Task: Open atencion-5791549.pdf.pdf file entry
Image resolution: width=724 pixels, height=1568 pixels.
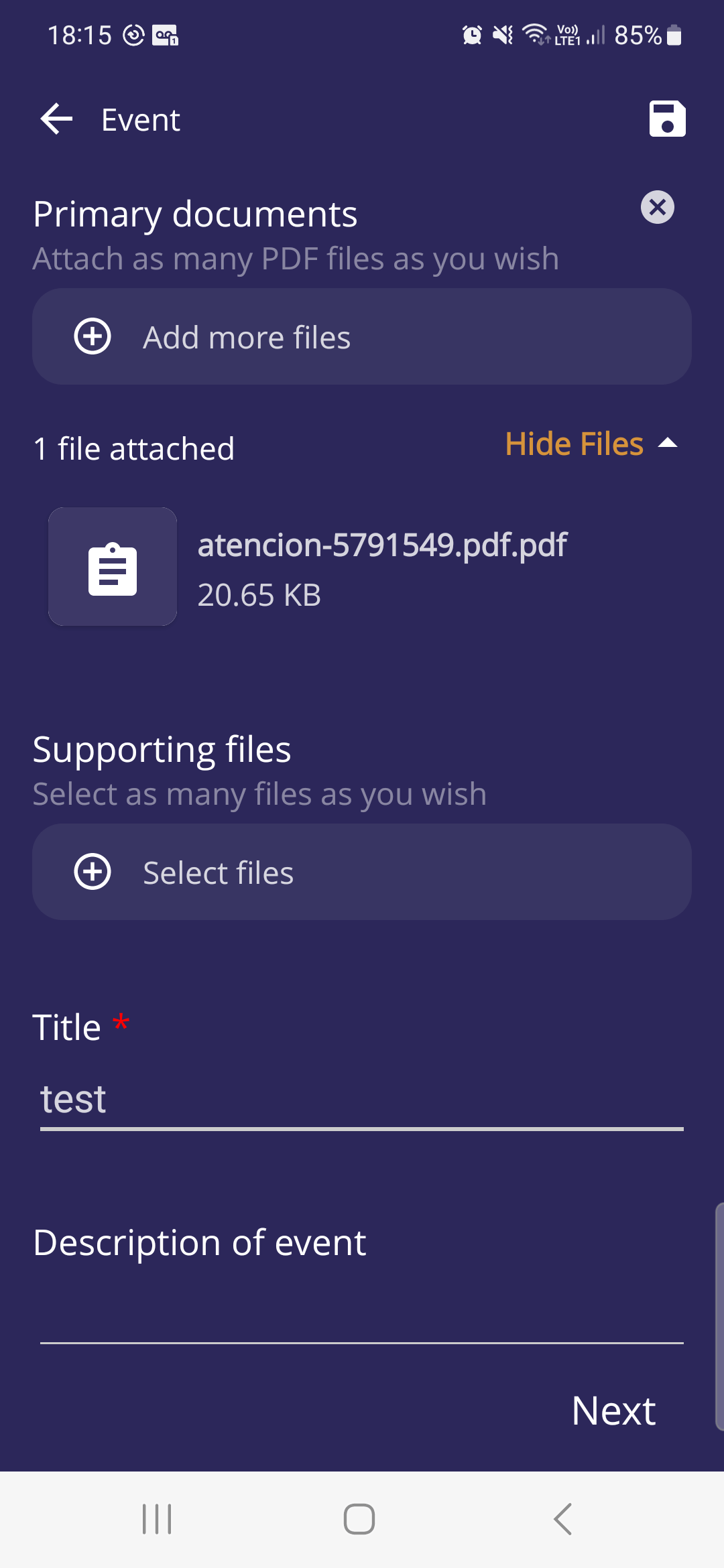Action: click(382, 545)
